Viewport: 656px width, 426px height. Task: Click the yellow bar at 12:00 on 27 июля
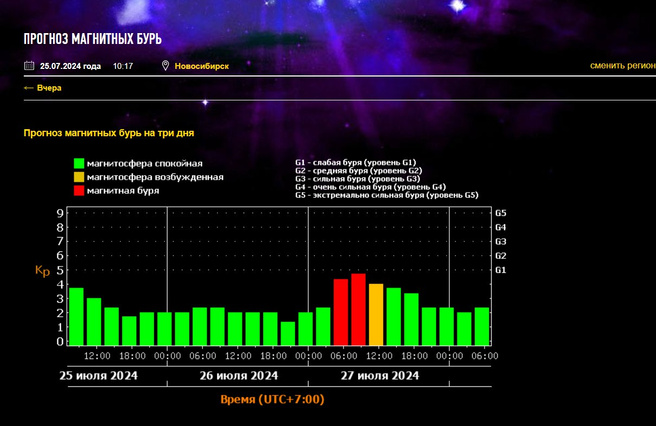click(376, 314)
